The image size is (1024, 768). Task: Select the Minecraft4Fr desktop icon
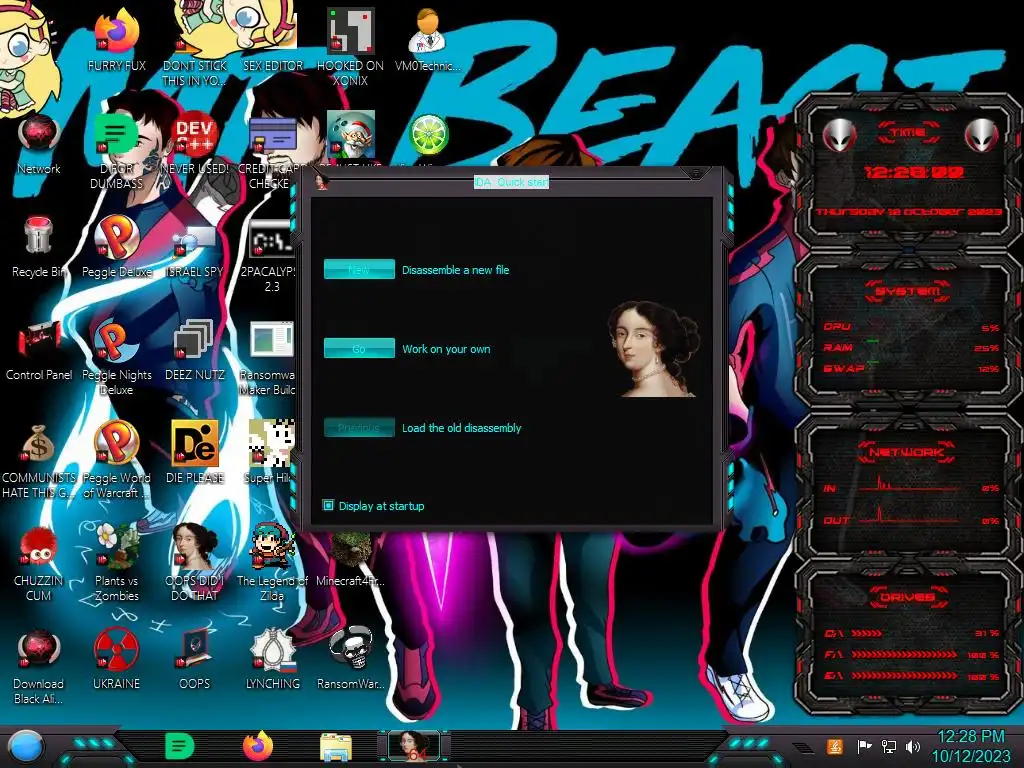pos(351,558)
